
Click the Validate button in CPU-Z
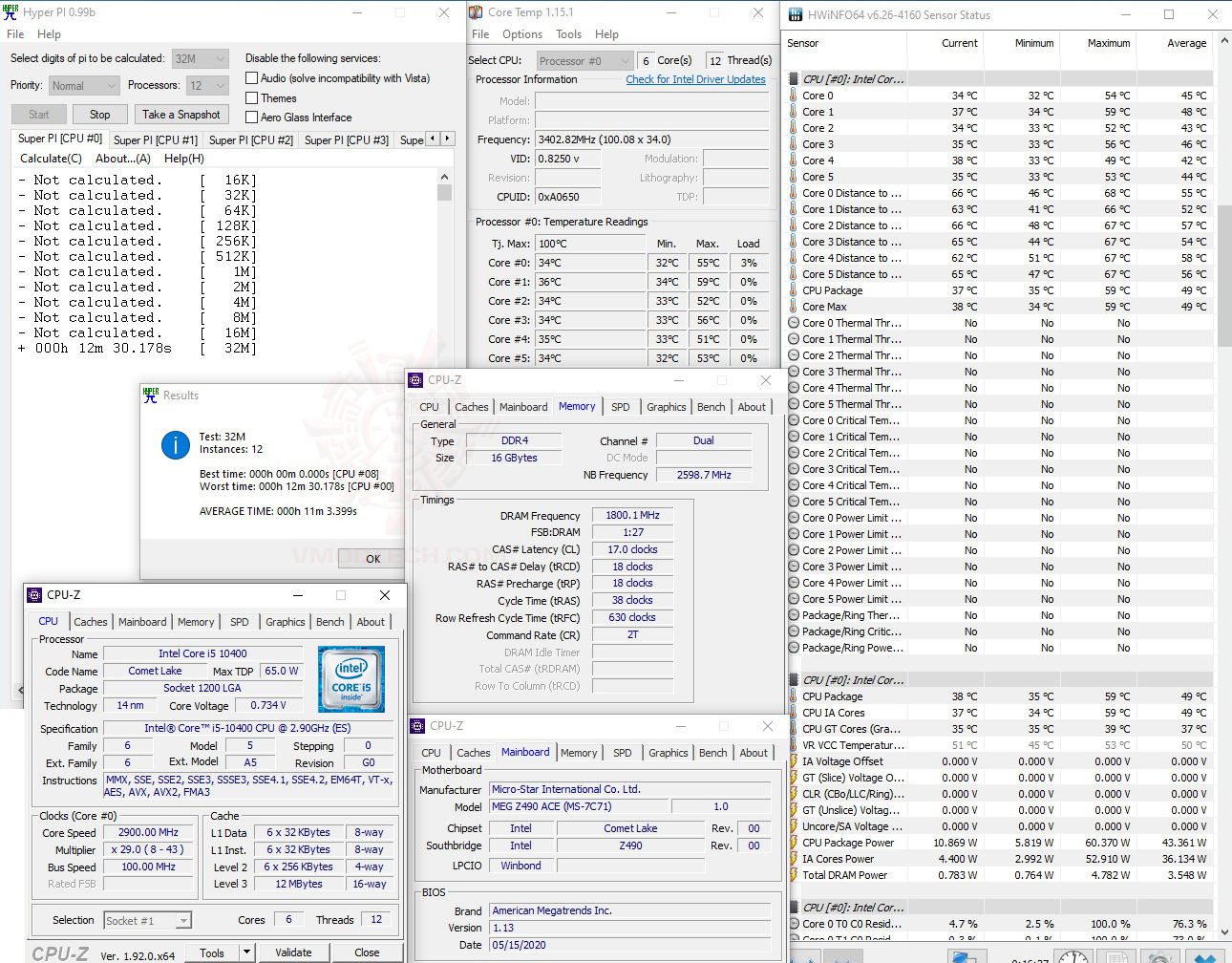pos(293,952)
